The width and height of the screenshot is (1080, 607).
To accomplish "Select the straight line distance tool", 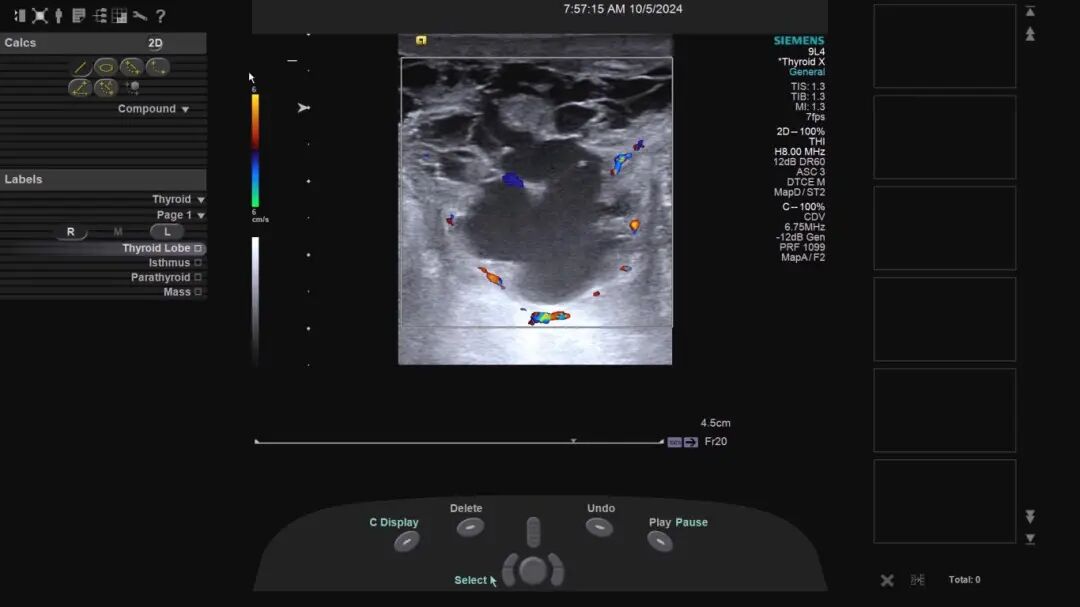I will tap(81, 68).
